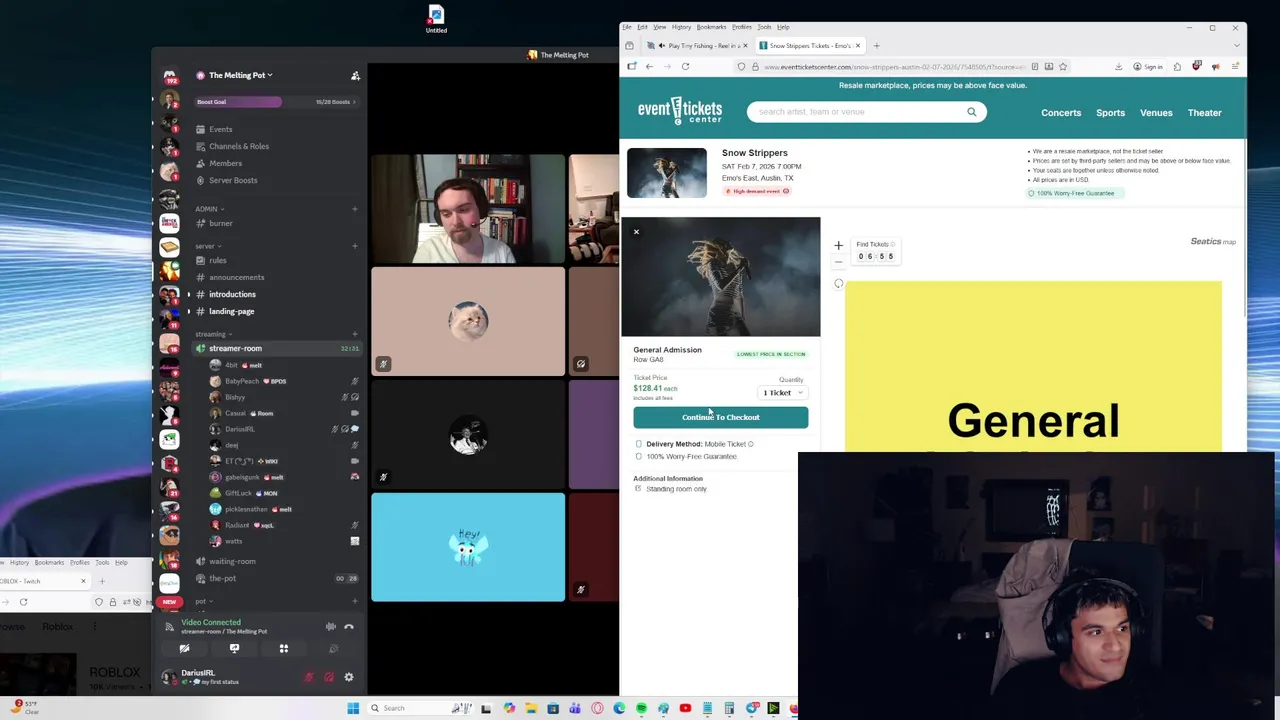The width and height of the screenshot is (1280, 720).
Task: Disconnect from the voice channel
Action: click(349, 627)
